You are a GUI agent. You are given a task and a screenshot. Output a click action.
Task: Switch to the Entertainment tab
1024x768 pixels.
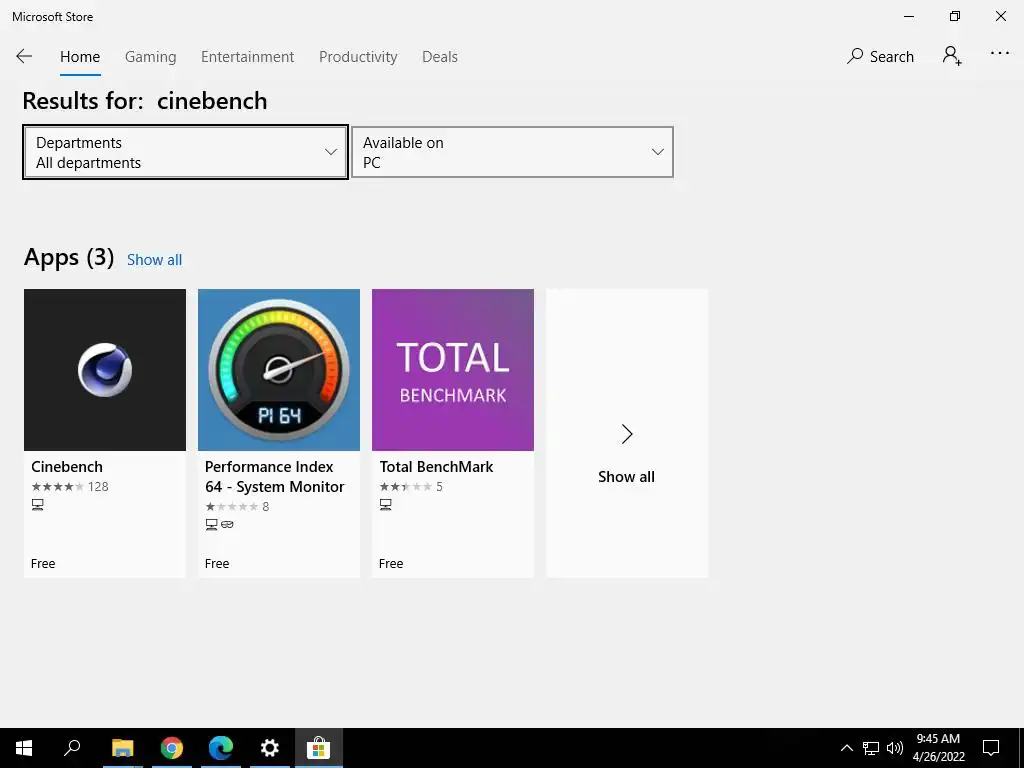point(248,57)
